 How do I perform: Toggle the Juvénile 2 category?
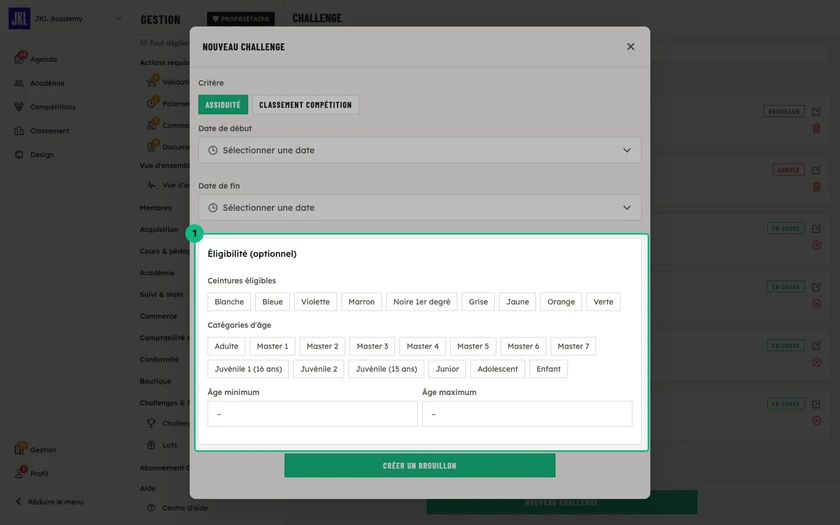(x=319, y=369)
